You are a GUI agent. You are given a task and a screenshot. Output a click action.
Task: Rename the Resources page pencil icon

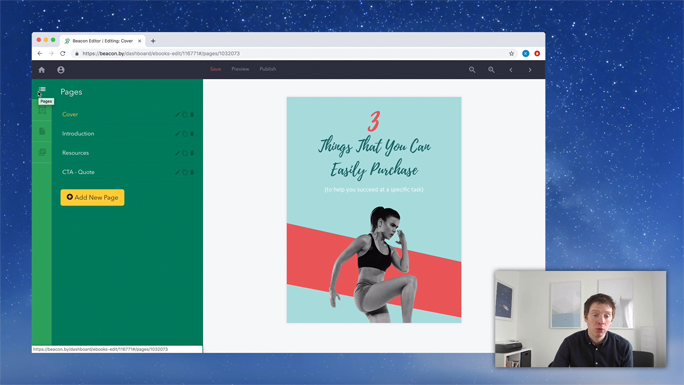(x=177, y=153)
